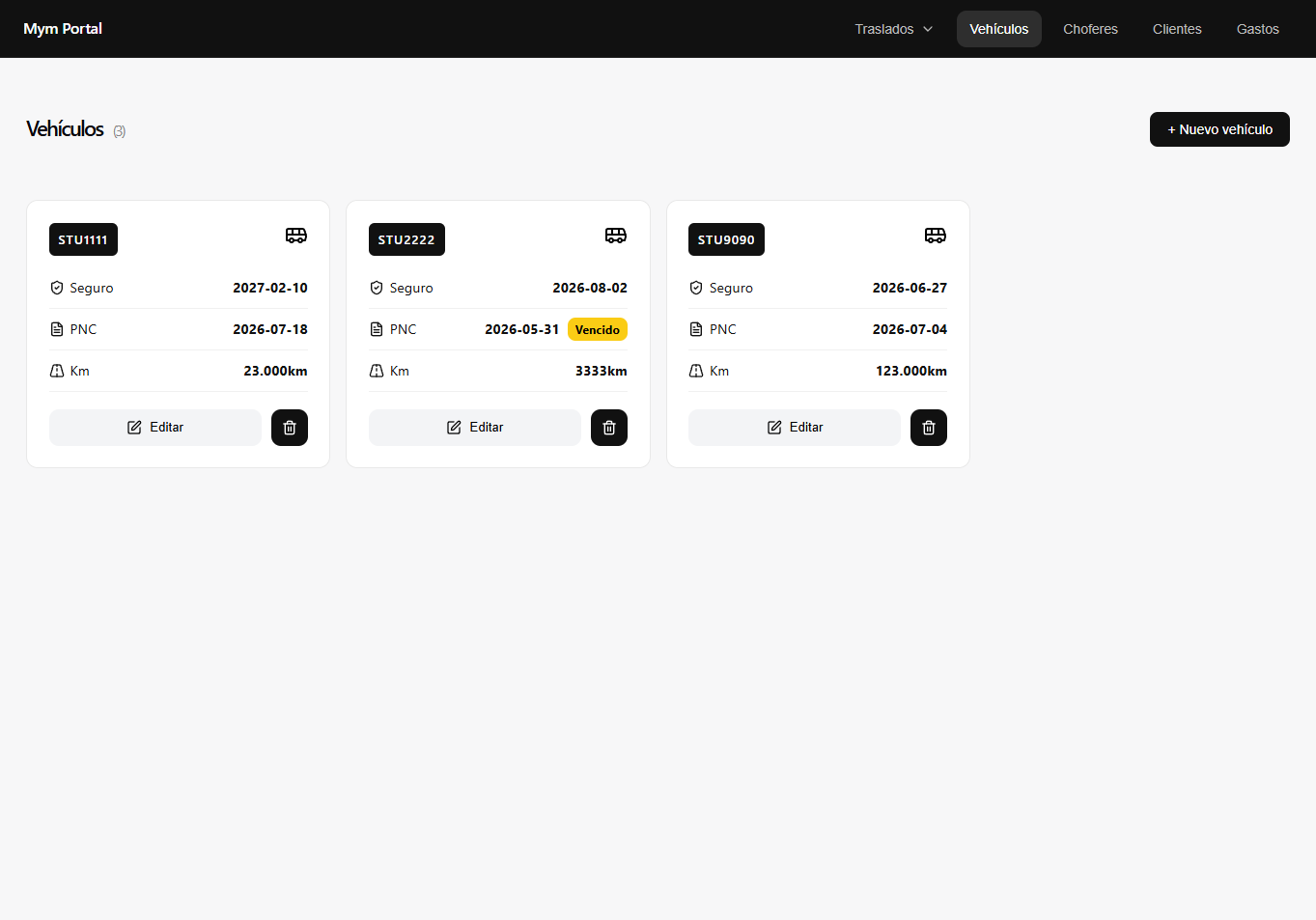Click the Mym Portal logo link

tap(63, 29)
